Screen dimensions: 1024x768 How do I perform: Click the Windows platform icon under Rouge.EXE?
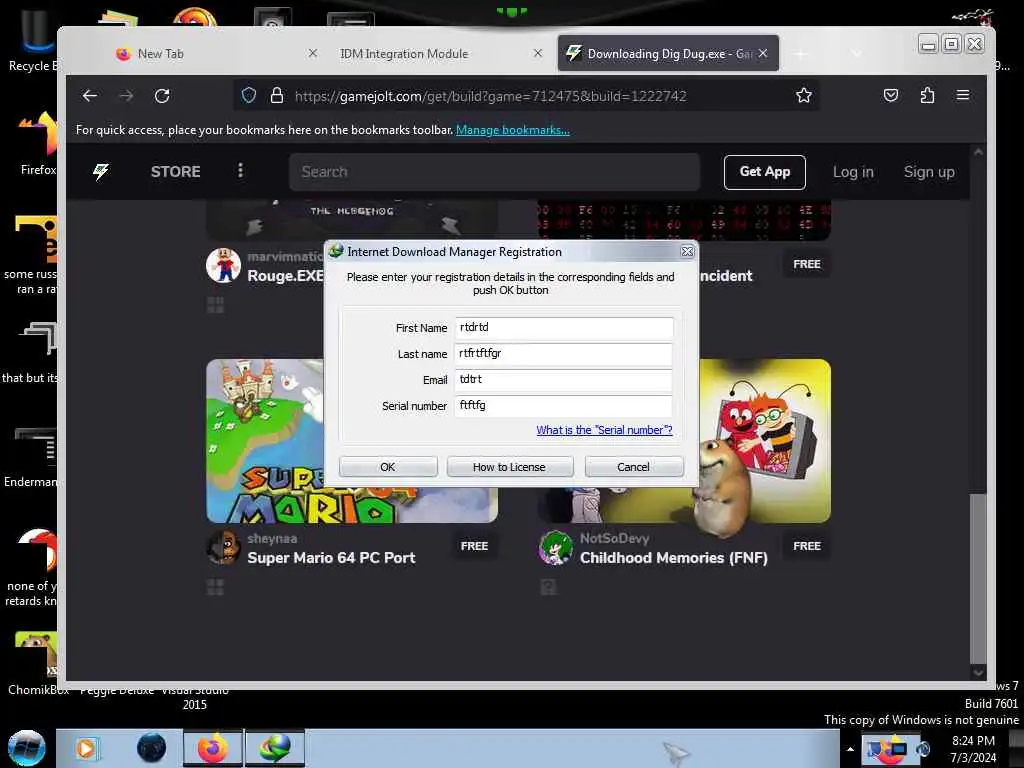click(216, 305)
